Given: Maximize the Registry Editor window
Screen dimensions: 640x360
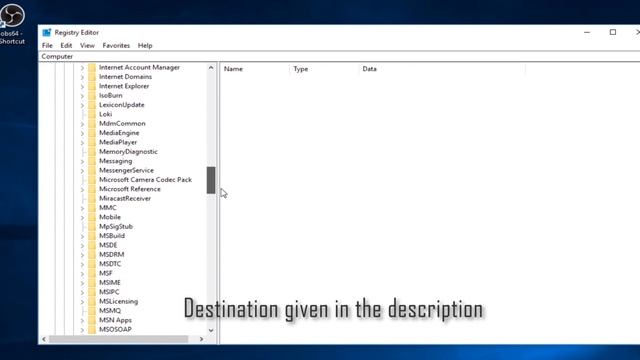Looking at the screenshot, I should coord(613,32).
